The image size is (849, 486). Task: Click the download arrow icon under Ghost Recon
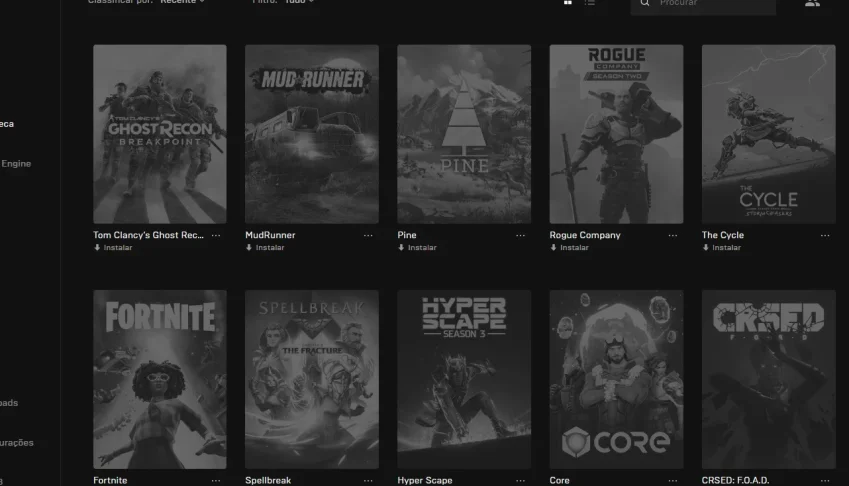[97, 247]
